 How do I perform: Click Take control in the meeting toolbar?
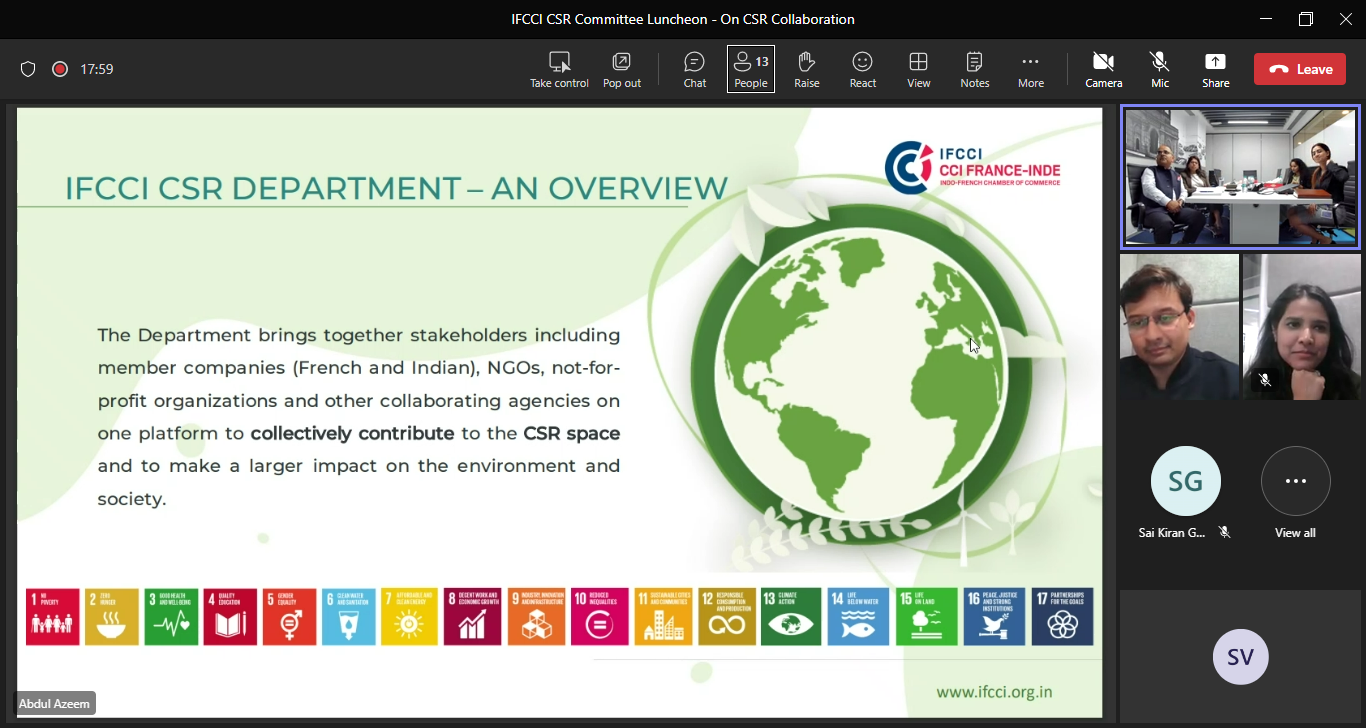pyautogui.click(x=559, y=69)
